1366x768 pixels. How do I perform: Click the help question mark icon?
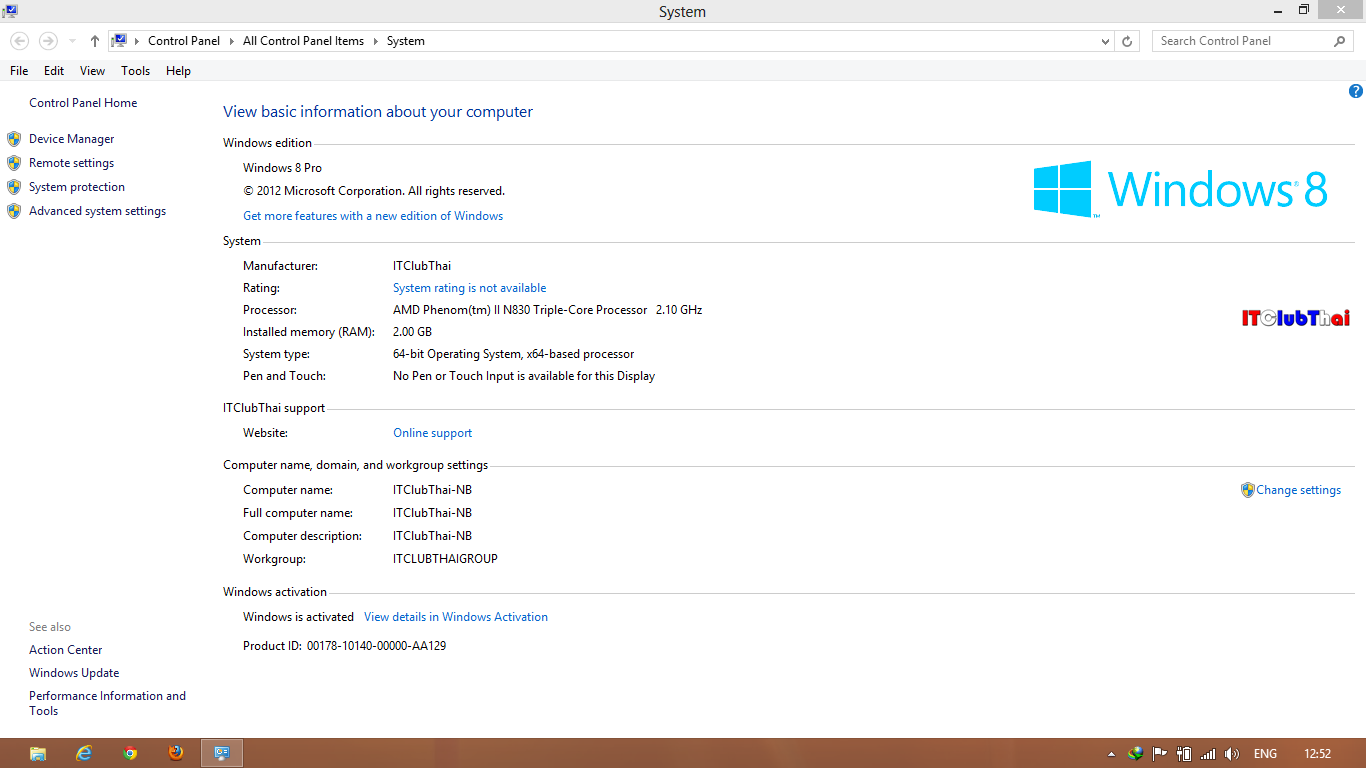click(1356, 91)
